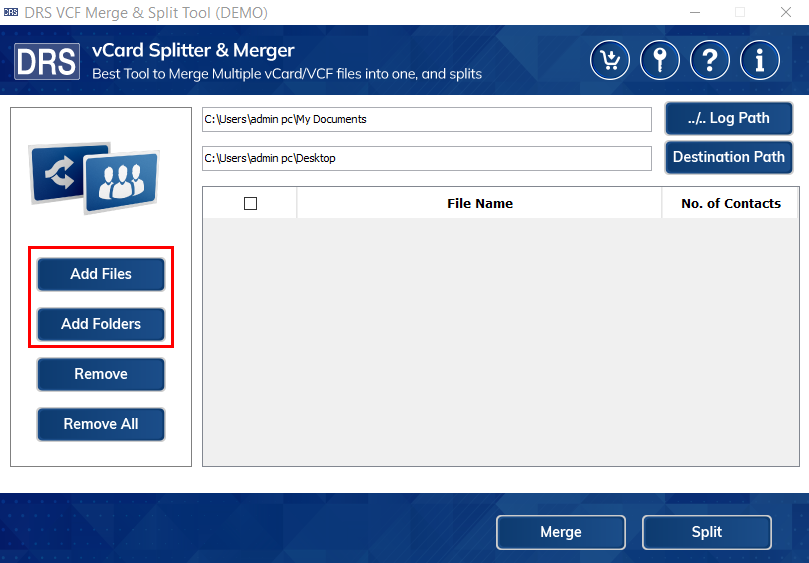Screen dimensions: 809x563
Task: Open help via question mark icon
Action: 710,60
